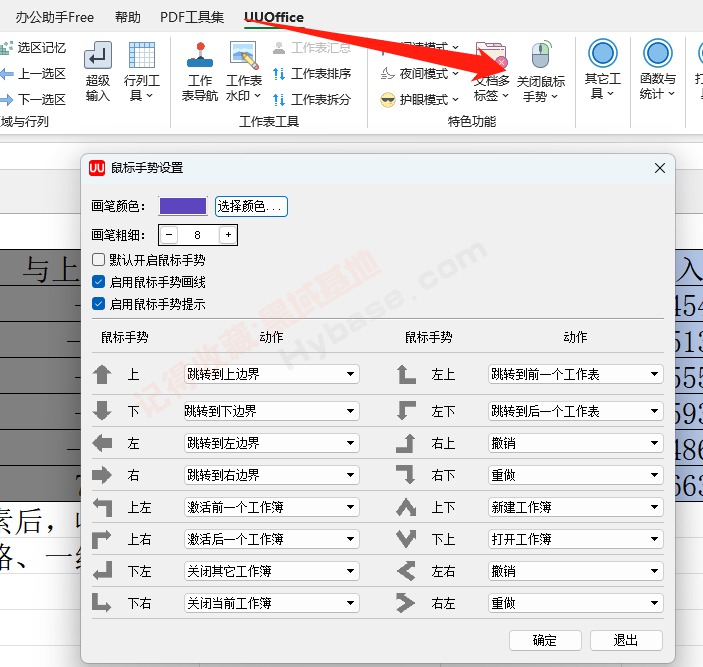Click the down arrow gesture icon for 下
The width and height of the screenshot is (703, 667).
pos(102,411)
